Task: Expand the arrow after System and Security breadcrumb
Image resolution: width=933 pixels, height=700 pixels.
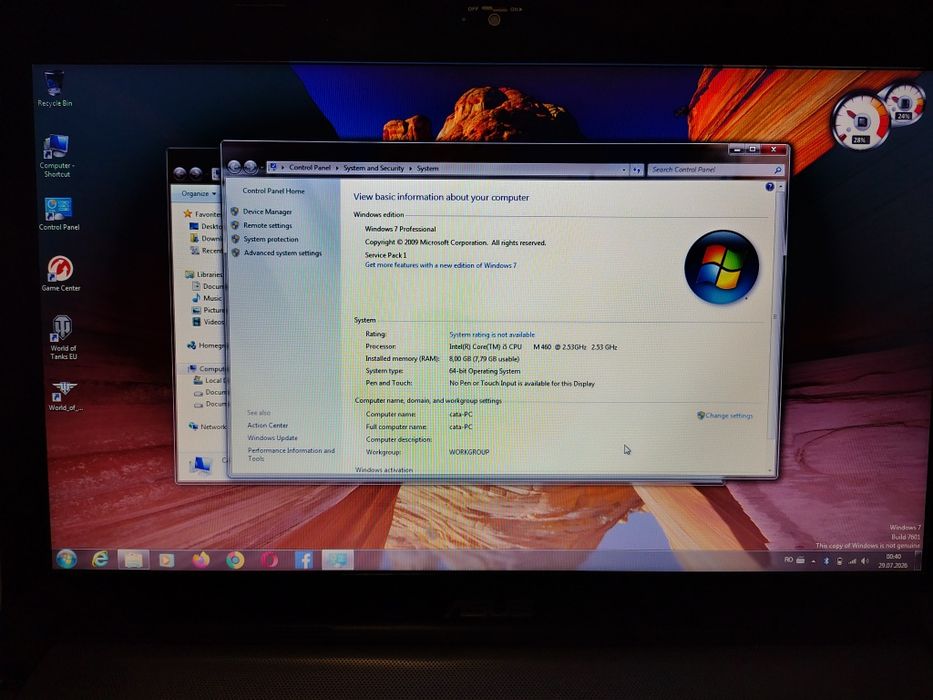Action: pyautogui.click(x=410, y=168)
